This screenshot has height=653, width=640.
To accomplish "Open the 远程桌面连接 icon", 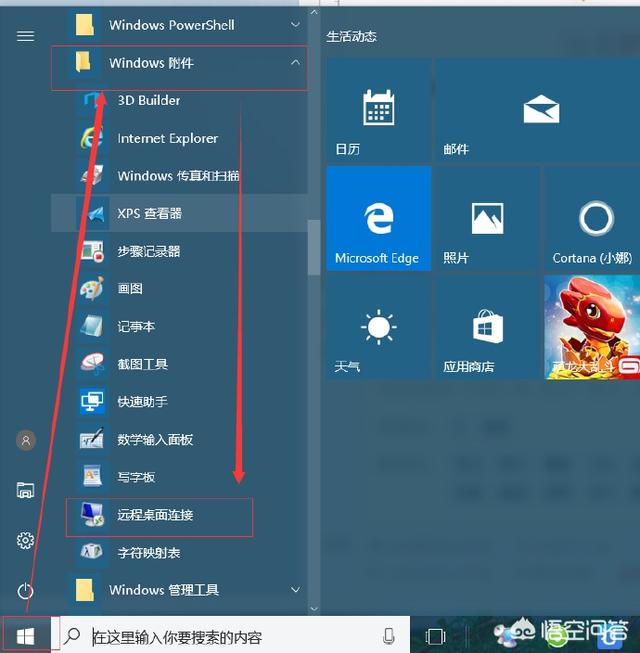I will point(92,515).
